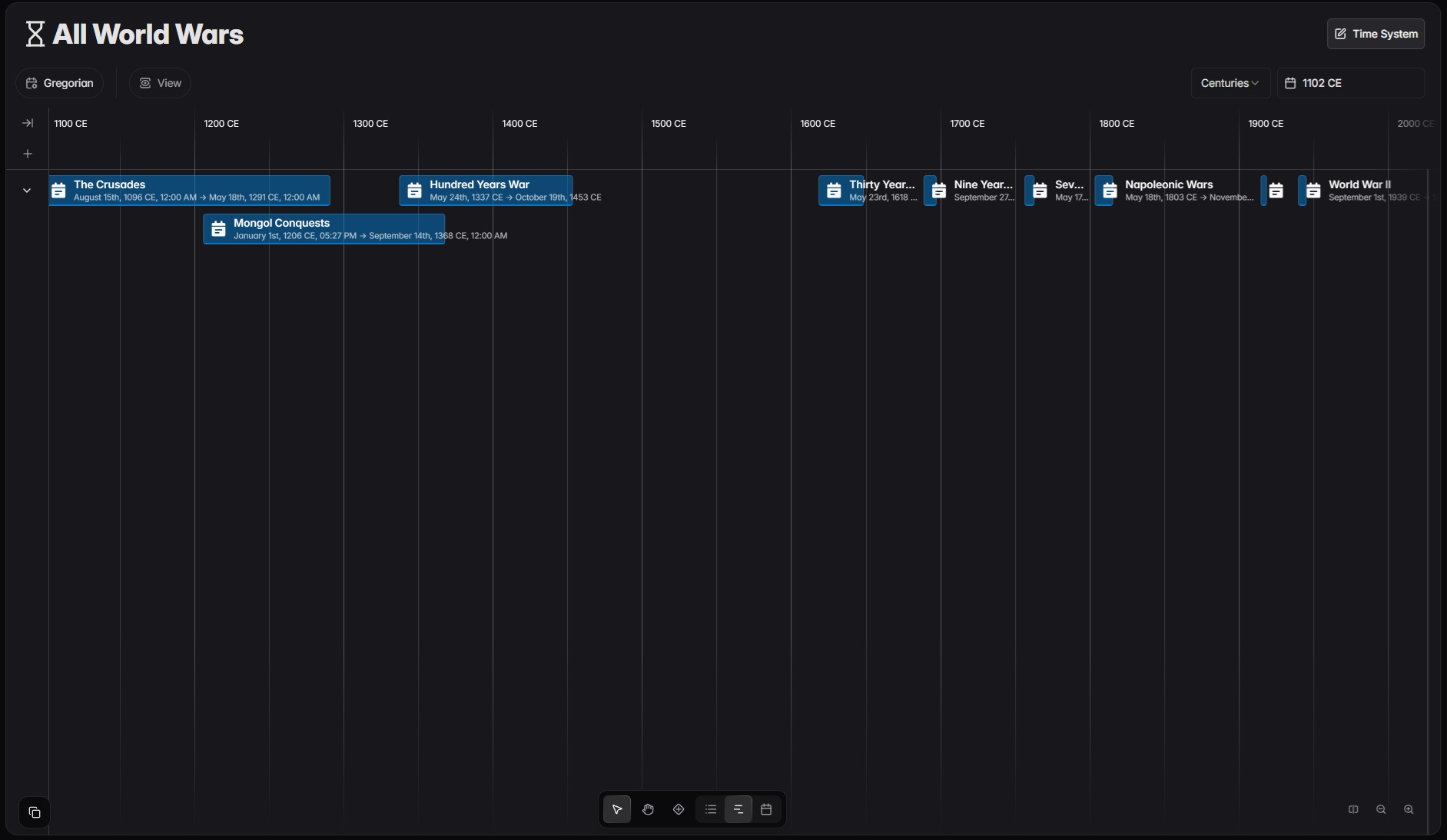Open the Centuries scale dropdown

pos(1230,83)
